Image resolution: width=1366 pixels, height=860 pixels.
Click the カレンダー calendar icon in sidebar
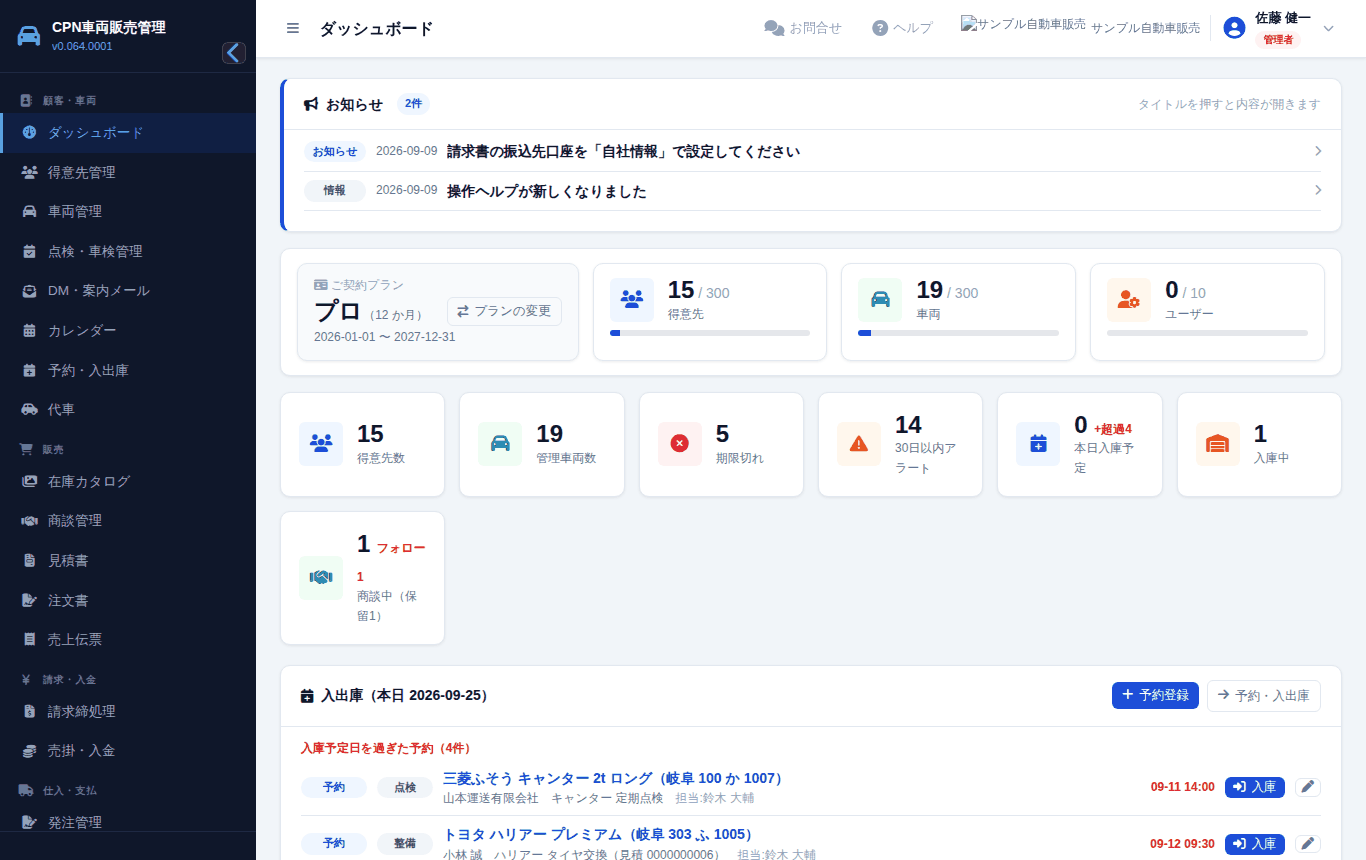click(29, 330)
